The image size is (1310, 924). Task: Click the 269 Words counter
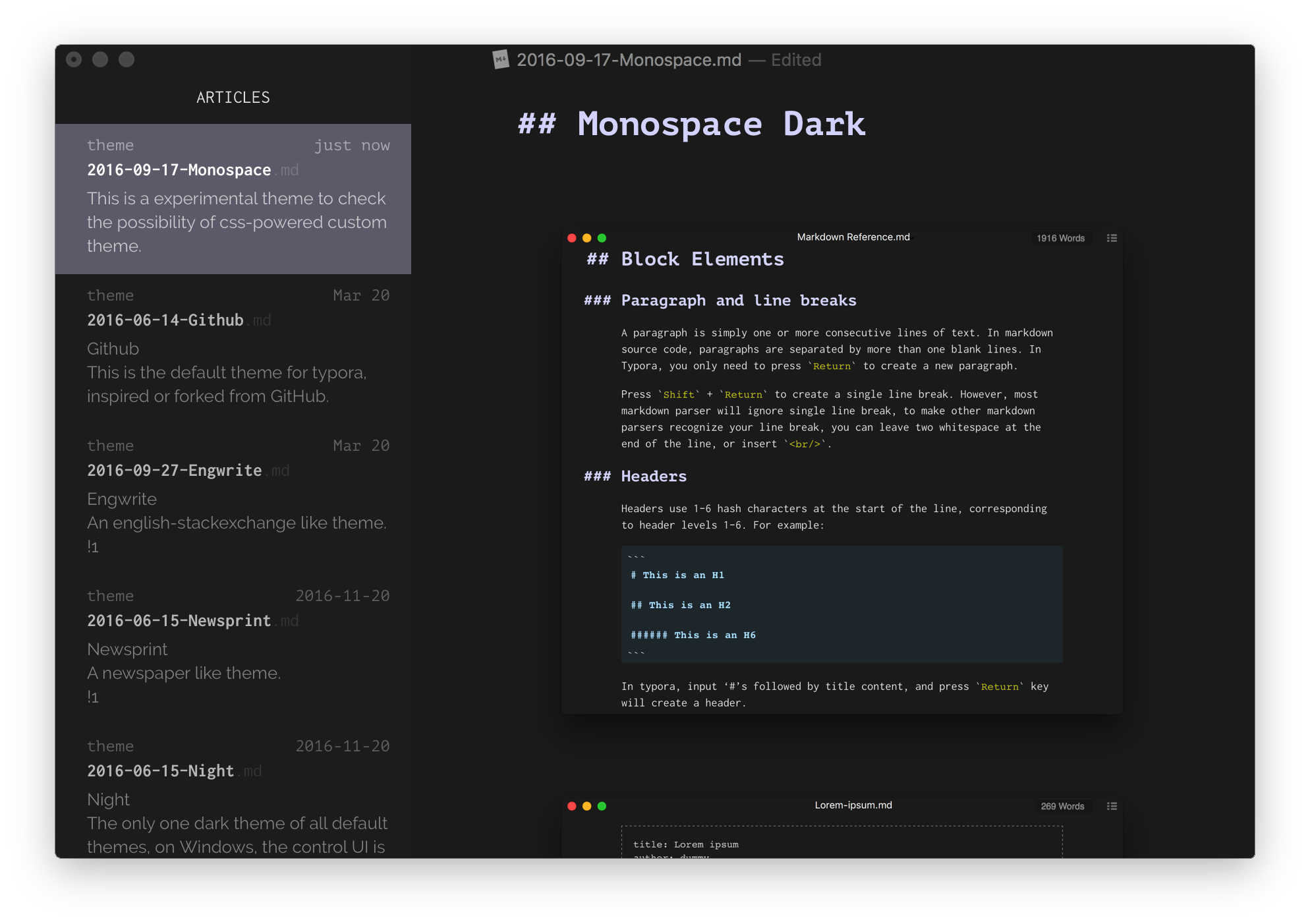pyautogui.click(x=1062, y=806)
